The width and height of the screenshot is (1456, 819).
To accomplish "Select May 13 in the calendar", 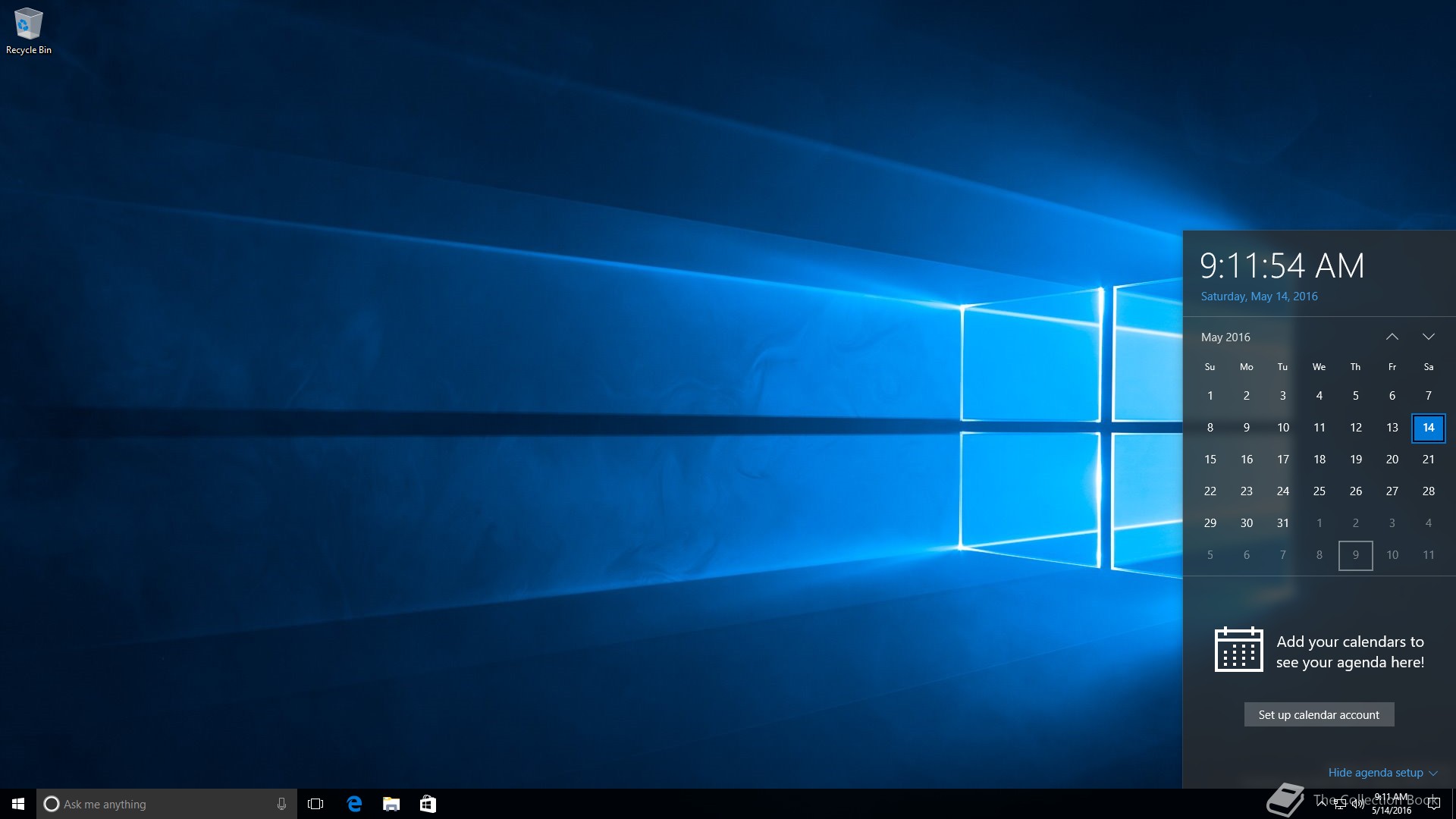I will [x=1392, y=428].
